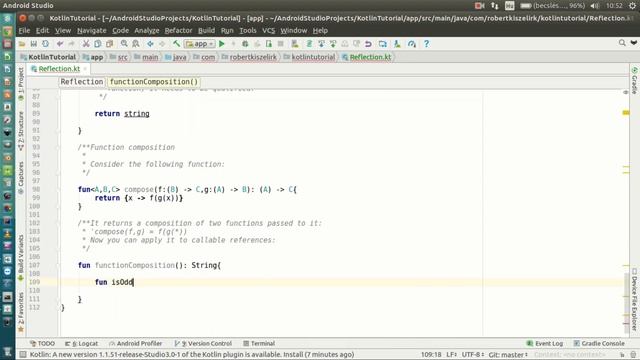Click the Cut scissors icon
640x360 pixels.
(x=86, y=44)
